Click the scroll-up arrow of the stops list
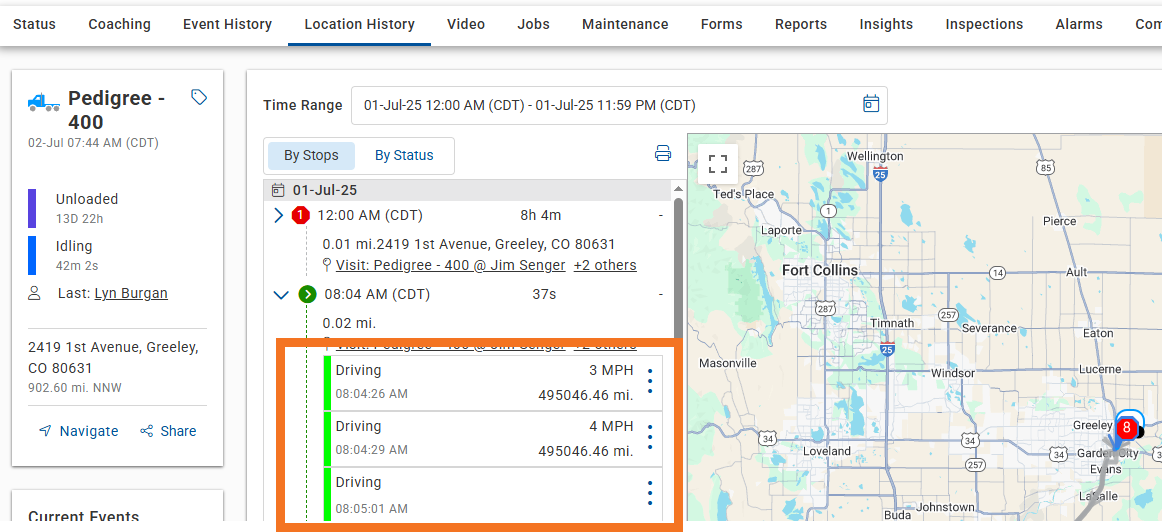 point(677,190)
